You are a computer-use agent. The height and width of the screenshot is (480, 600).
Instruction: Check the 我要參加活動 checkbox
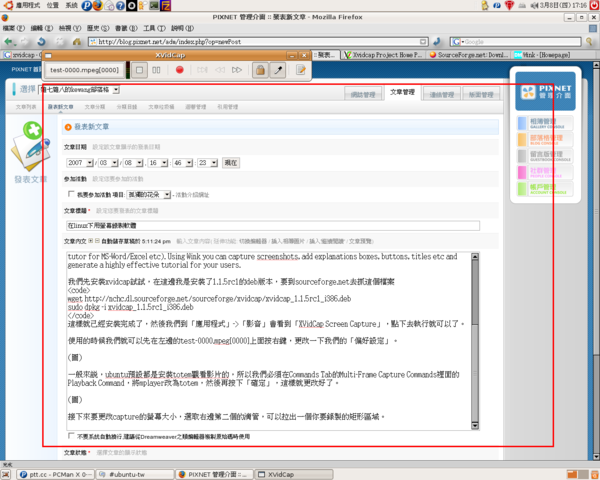(71, 194)
